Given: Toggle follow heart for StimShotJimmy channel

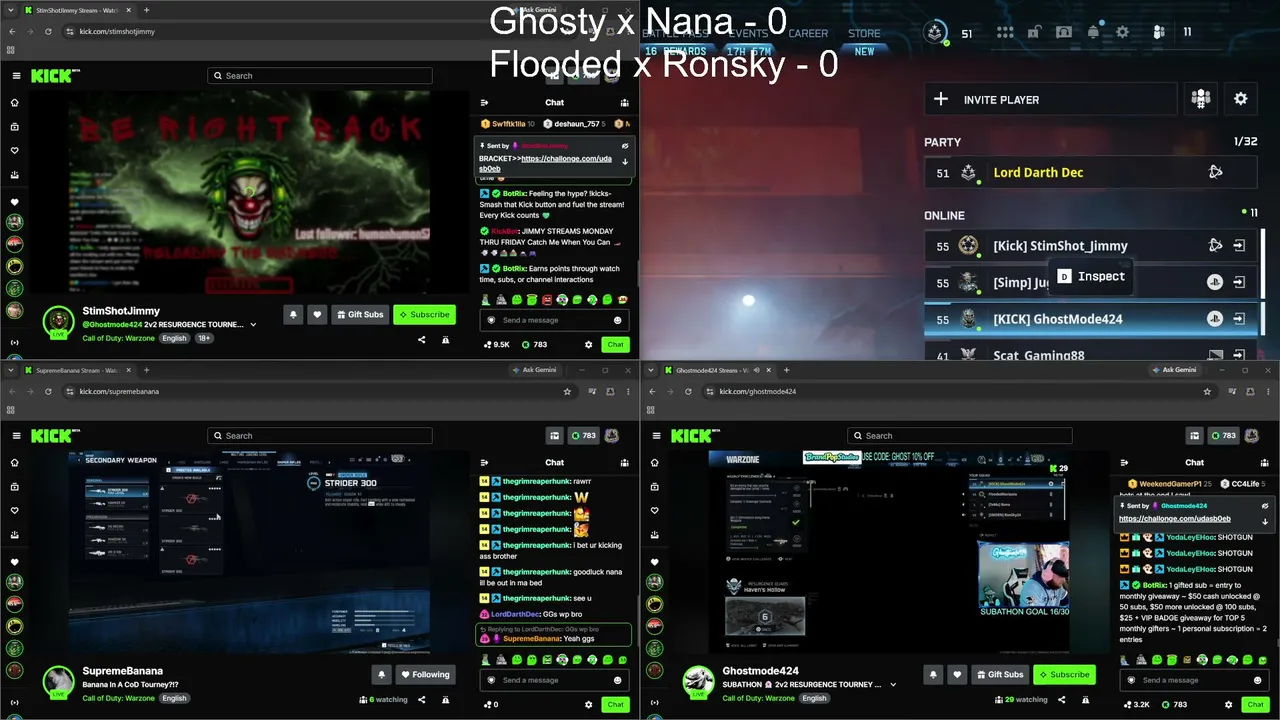Looking at the screenshot, I should 317,315.
